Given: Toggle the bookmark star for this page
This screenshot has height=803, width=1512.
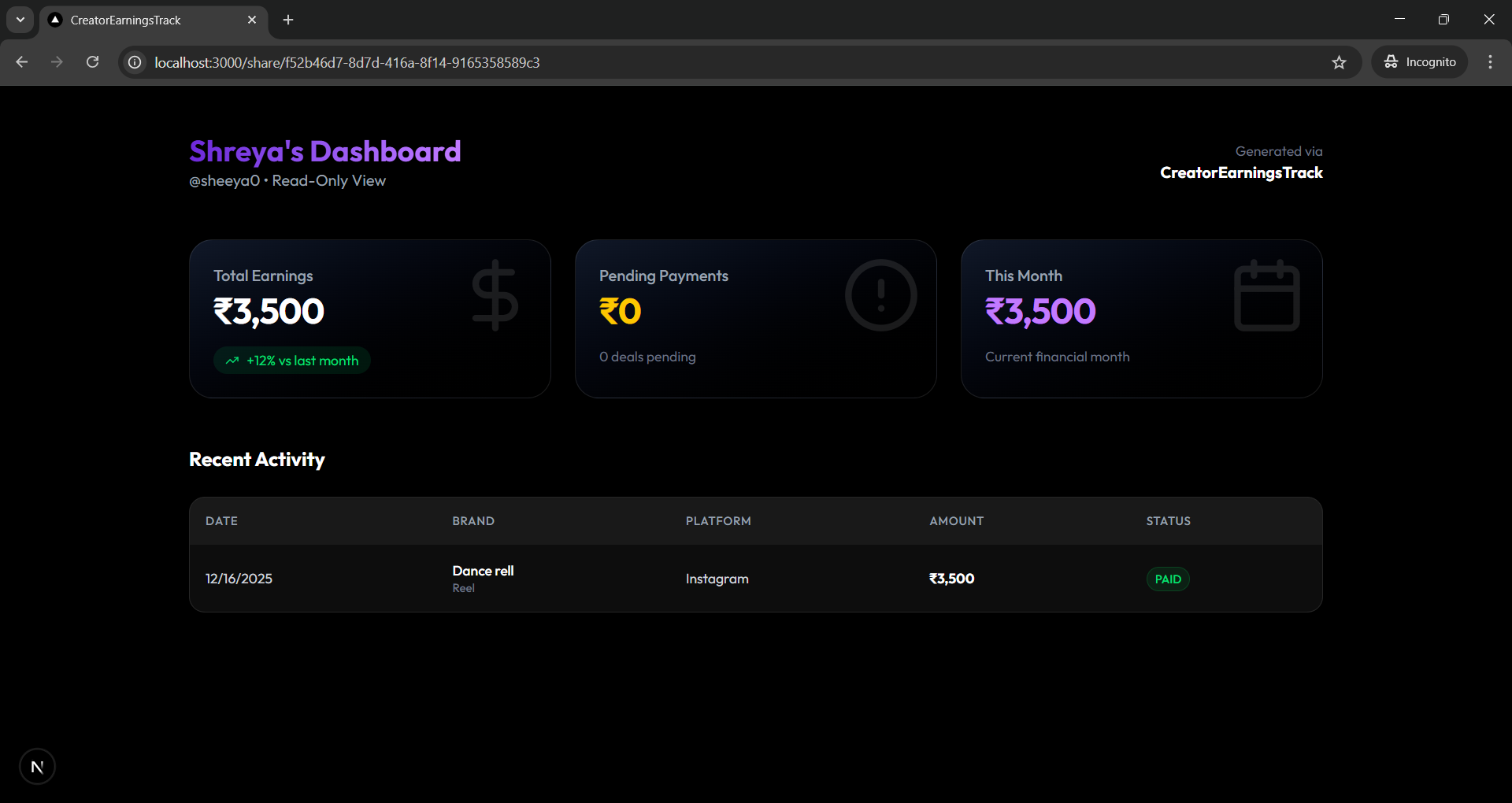Looking at the screenshot, I should tap(1339, 62).
